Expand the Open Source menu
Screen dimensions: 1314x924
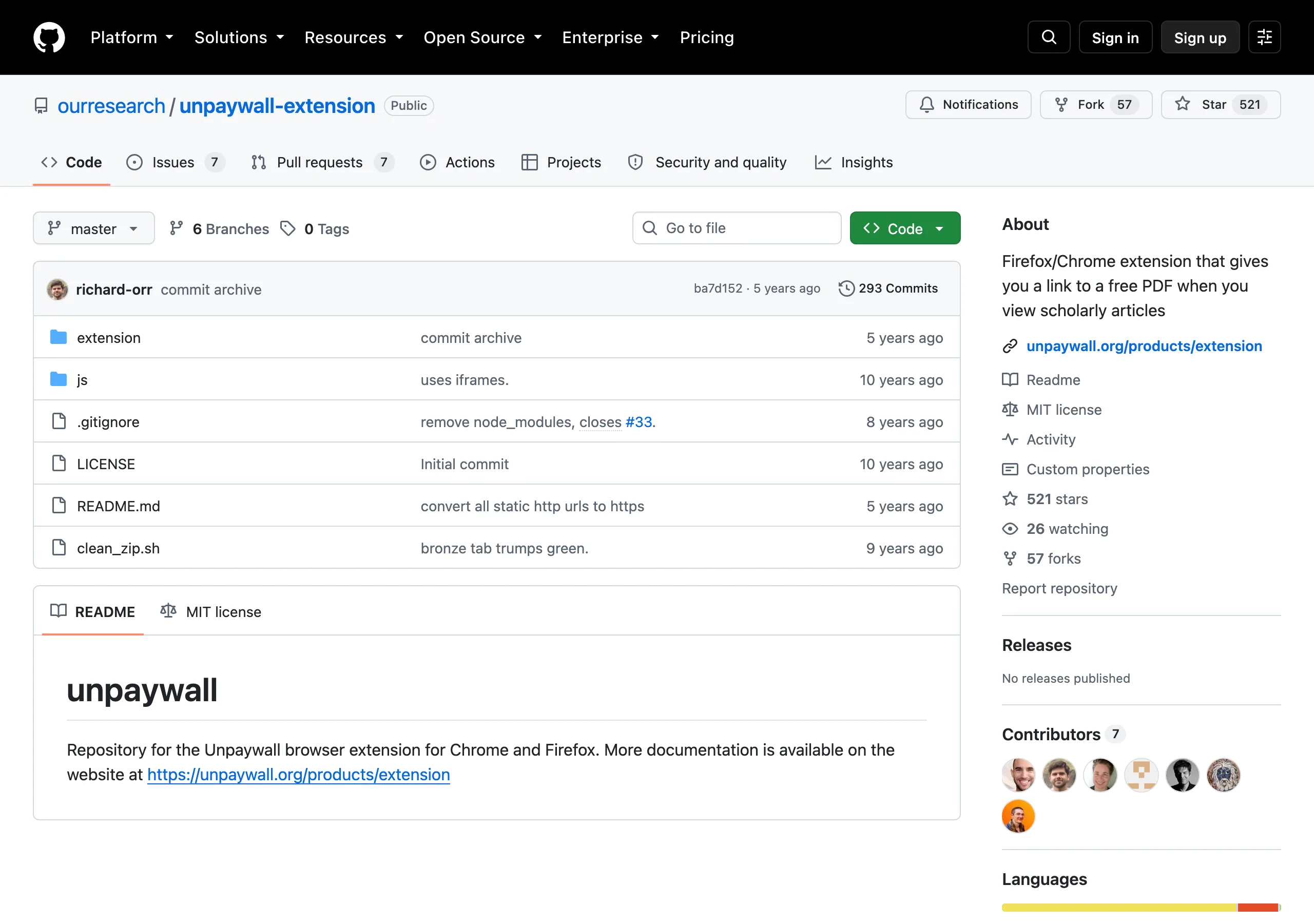tap(482, 37)
